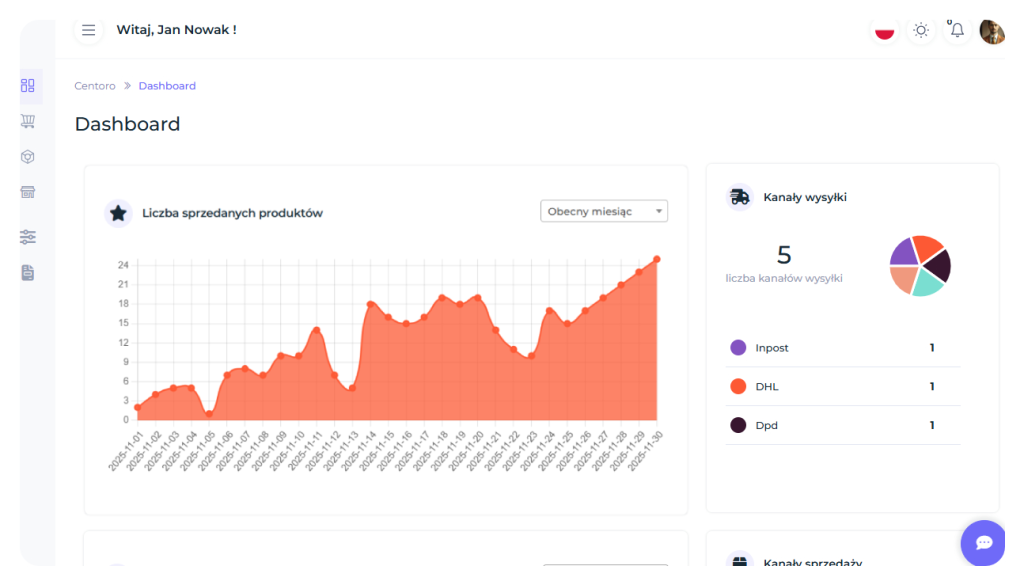Click the hexagon products icon in sidebar

28,157
